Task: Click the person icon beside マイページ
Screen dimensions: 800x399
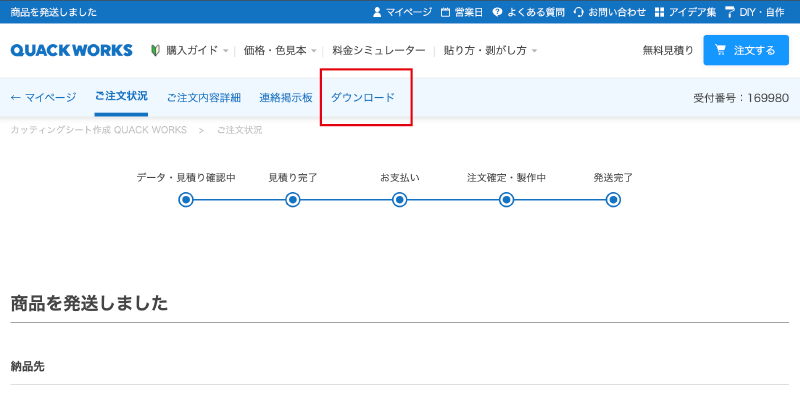Action: (377, 12)
